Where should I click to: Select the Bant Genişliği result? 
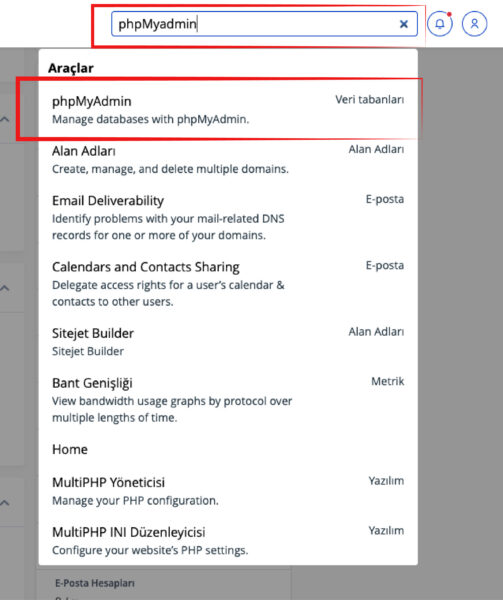[x=228, y=400]
